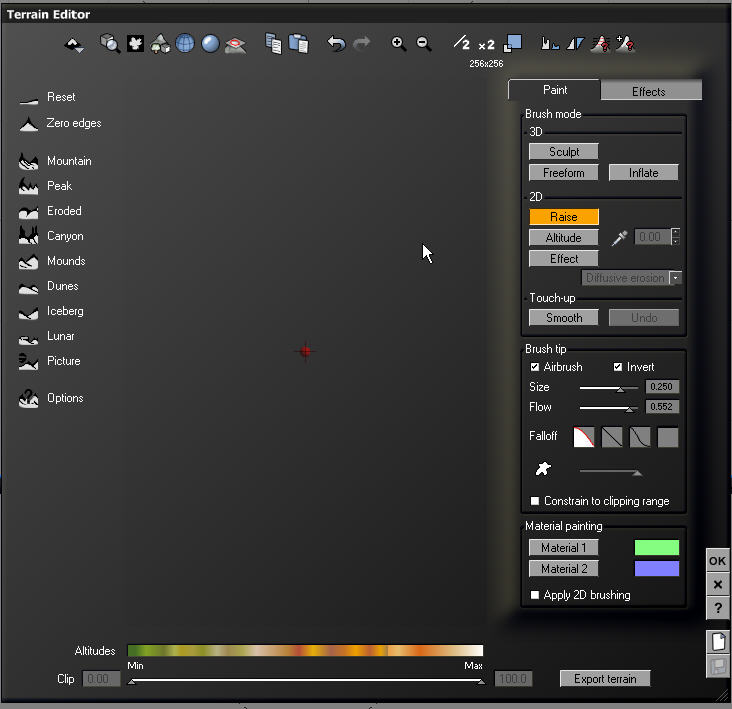732x709 pixels.
Task: Paste terrain with the paste icon
Action: click(x=298, y=44)
